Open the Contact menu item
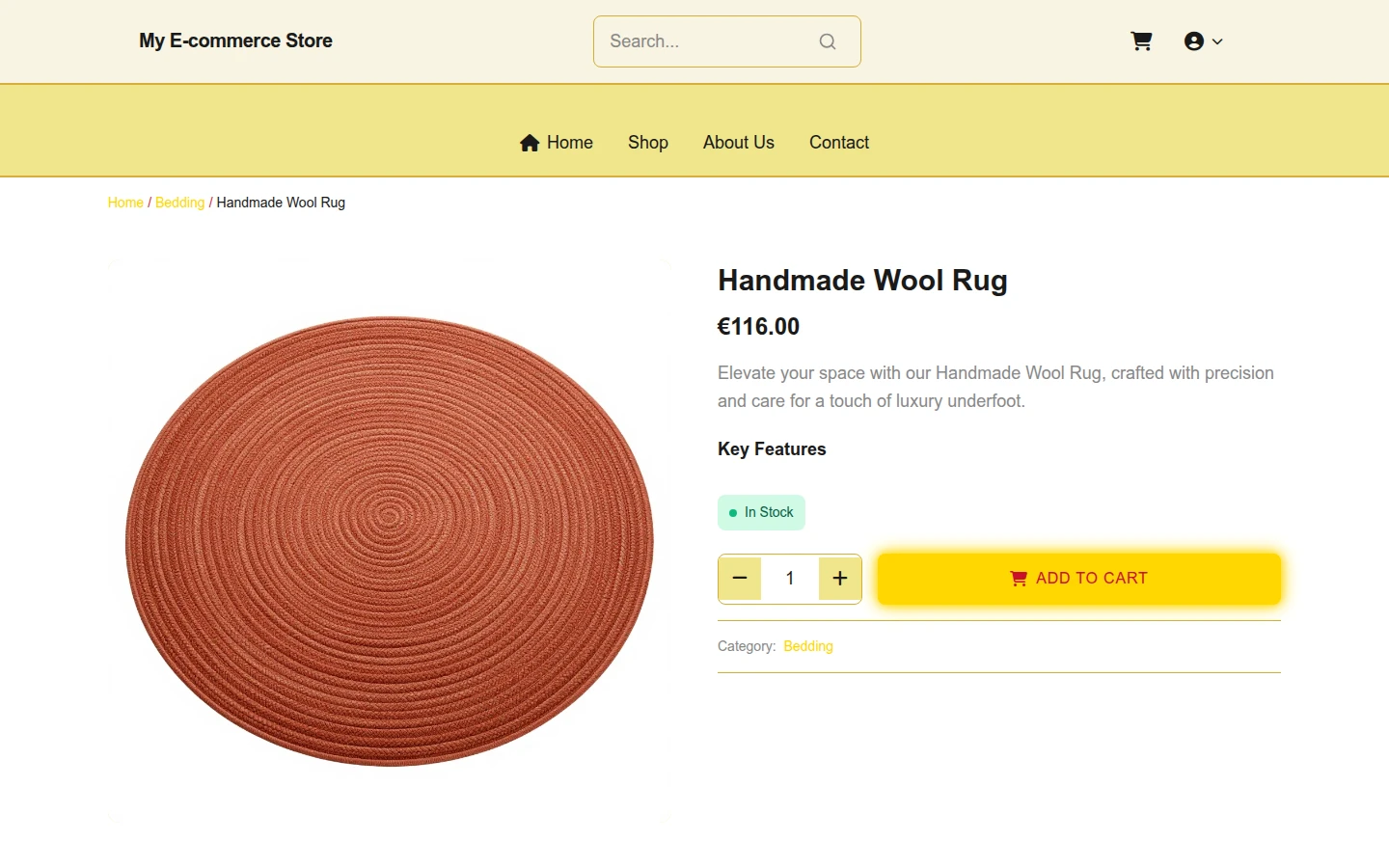 click(839, 143)
